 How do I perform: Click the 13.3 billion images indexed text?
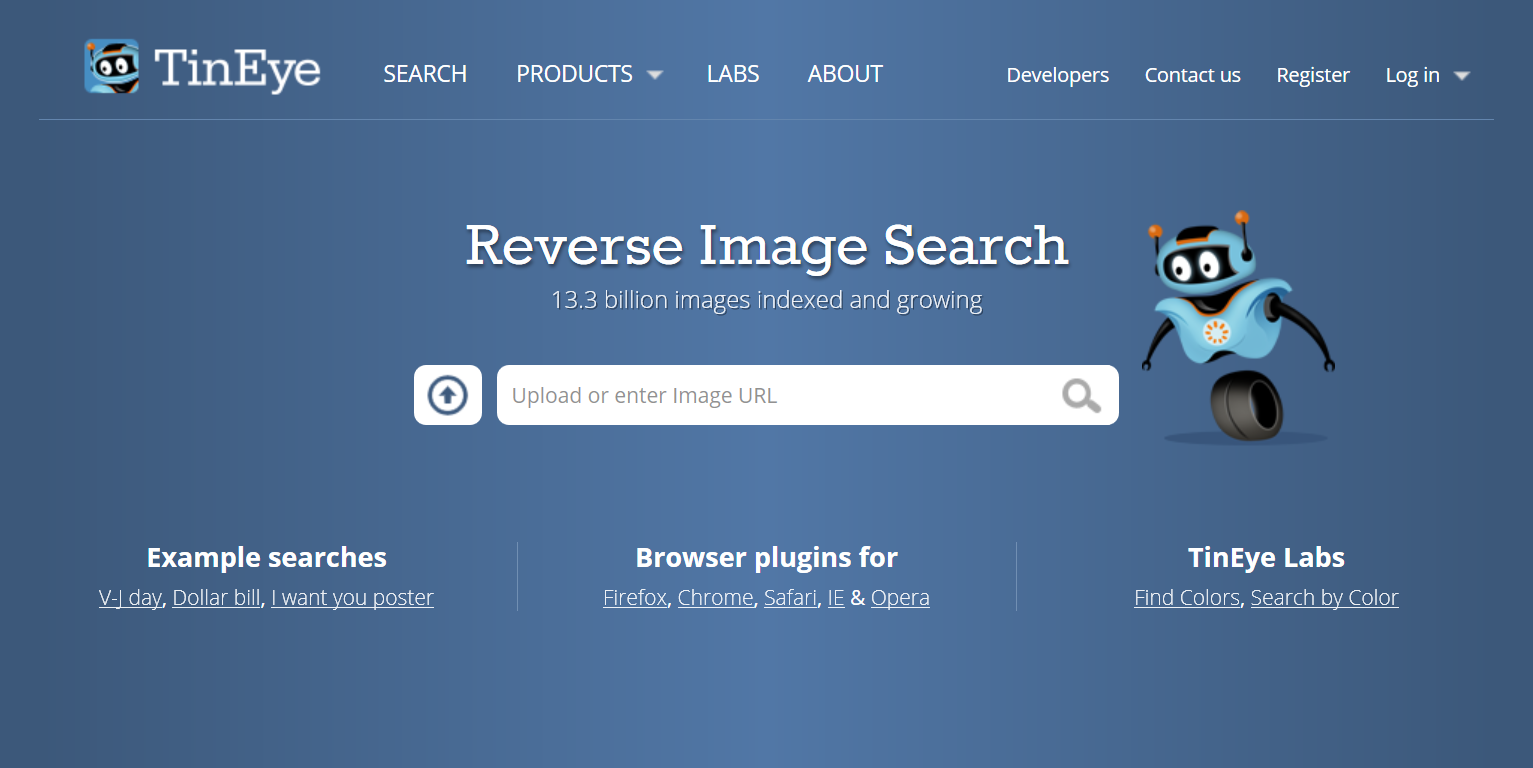click(x=767, y=300)
